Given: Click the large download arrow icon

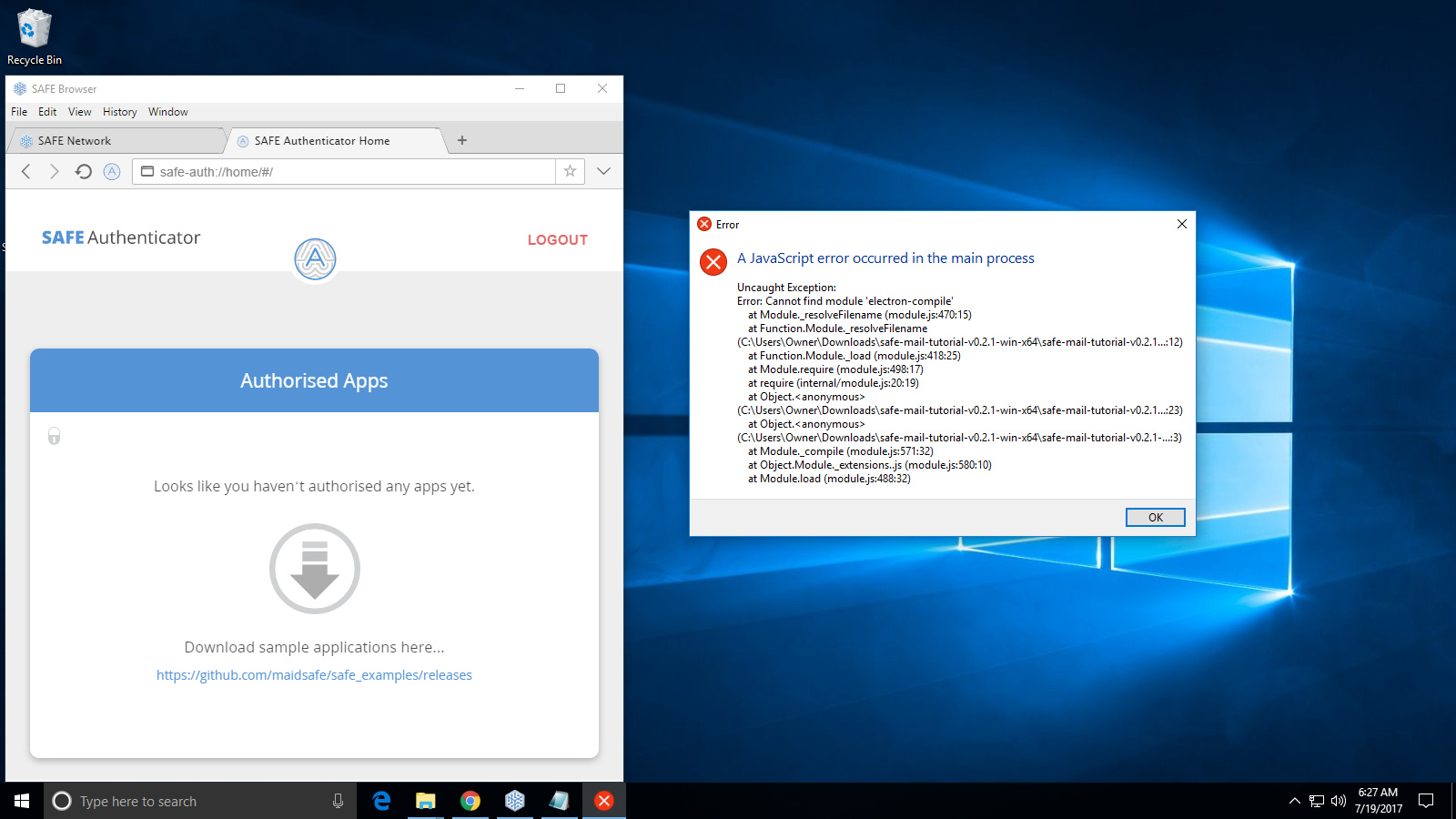Looking at the screenshot, I should (x=315, y=569).
